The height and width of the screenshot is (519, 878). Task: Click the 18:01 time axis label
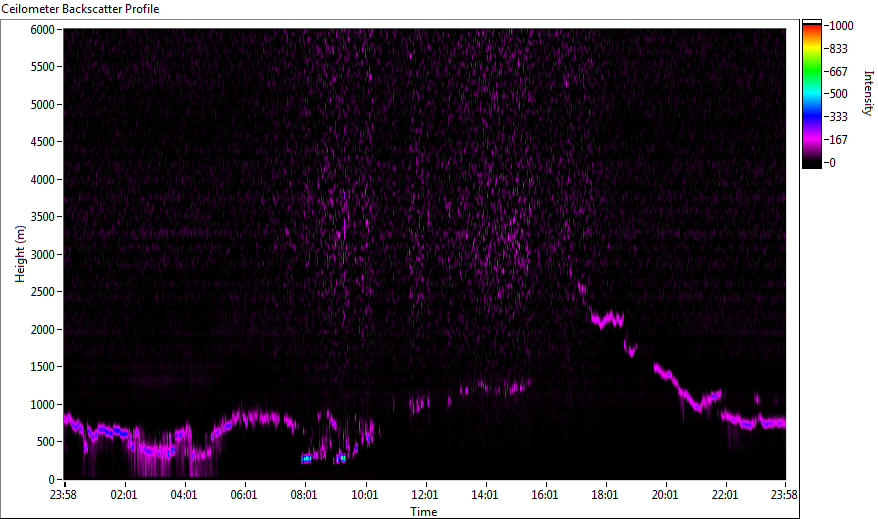[x=605, y=495]
